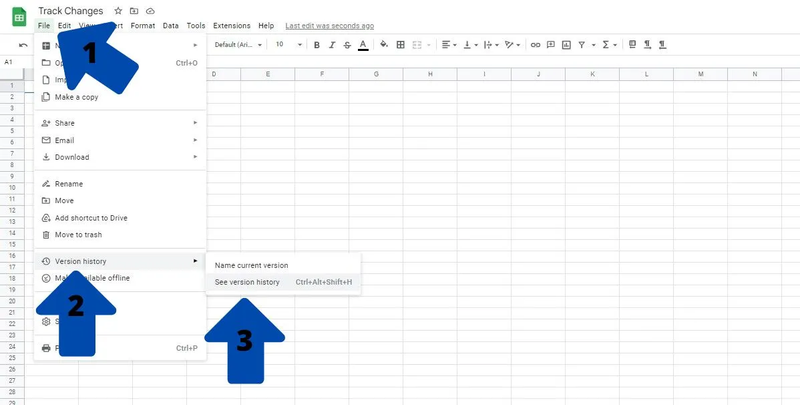Click the Undo arrow in toolbar
800x405 pixels.
tap(23, 45)
